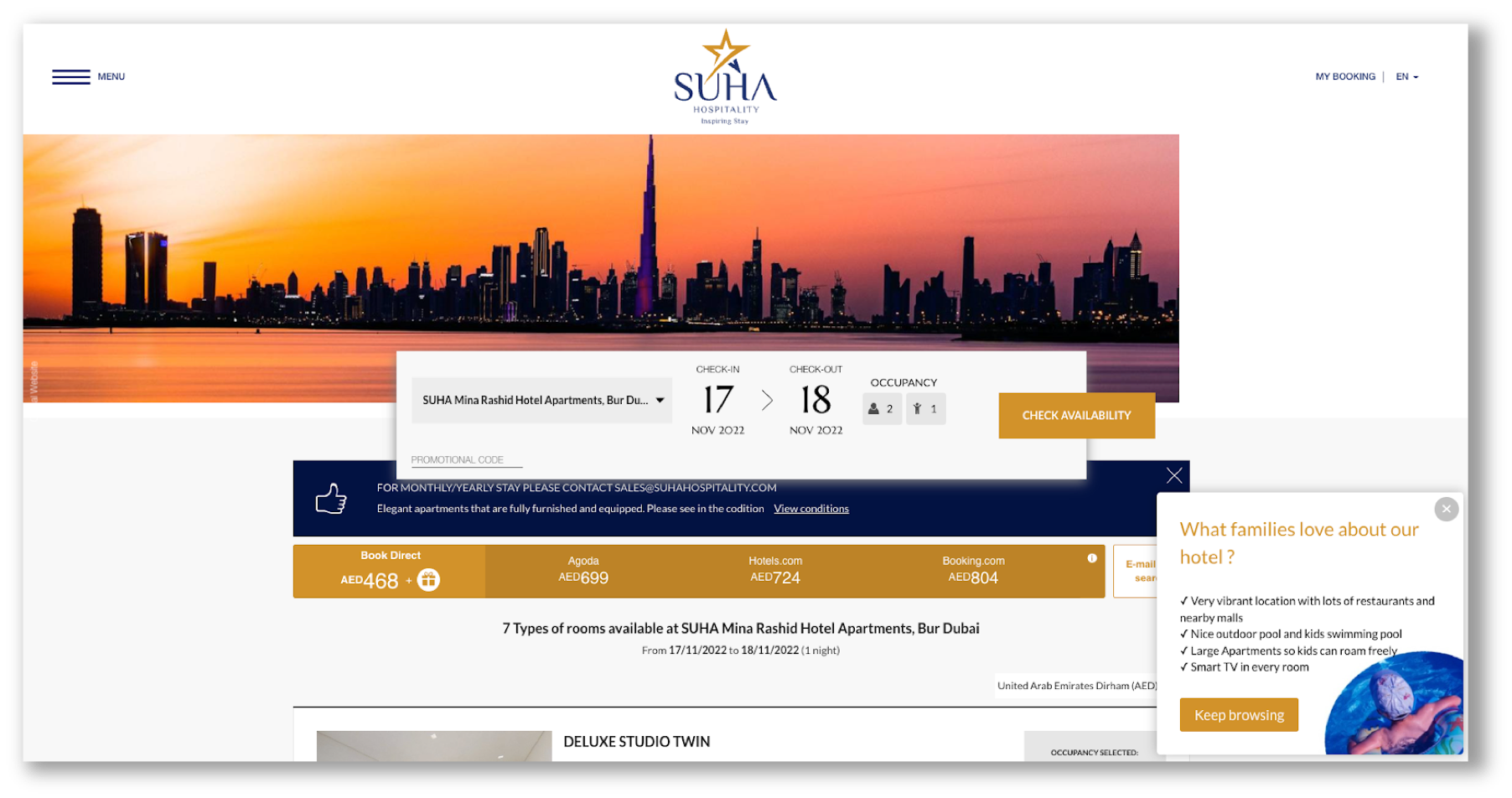Close the families popup
1512x798 pixels.
[1446, 509]
